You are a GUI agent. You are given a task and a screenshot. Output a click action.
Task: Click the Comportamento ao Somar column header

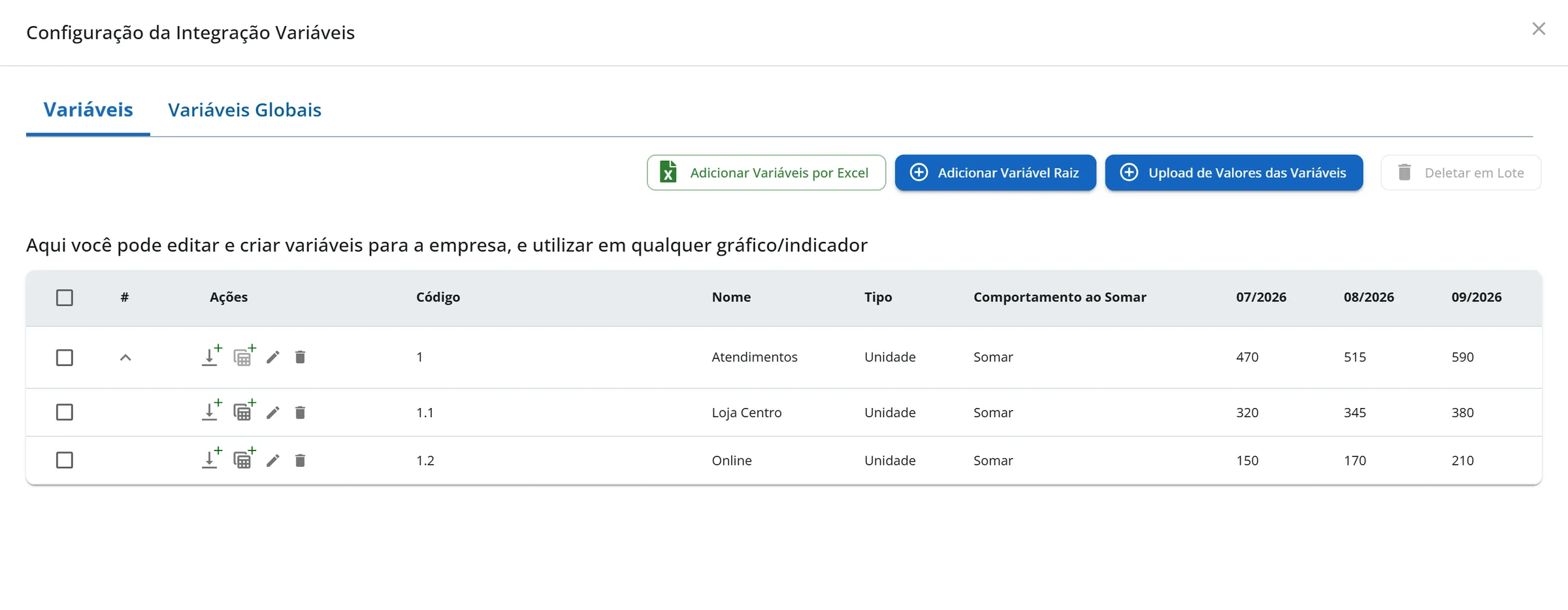(1060, 297)
